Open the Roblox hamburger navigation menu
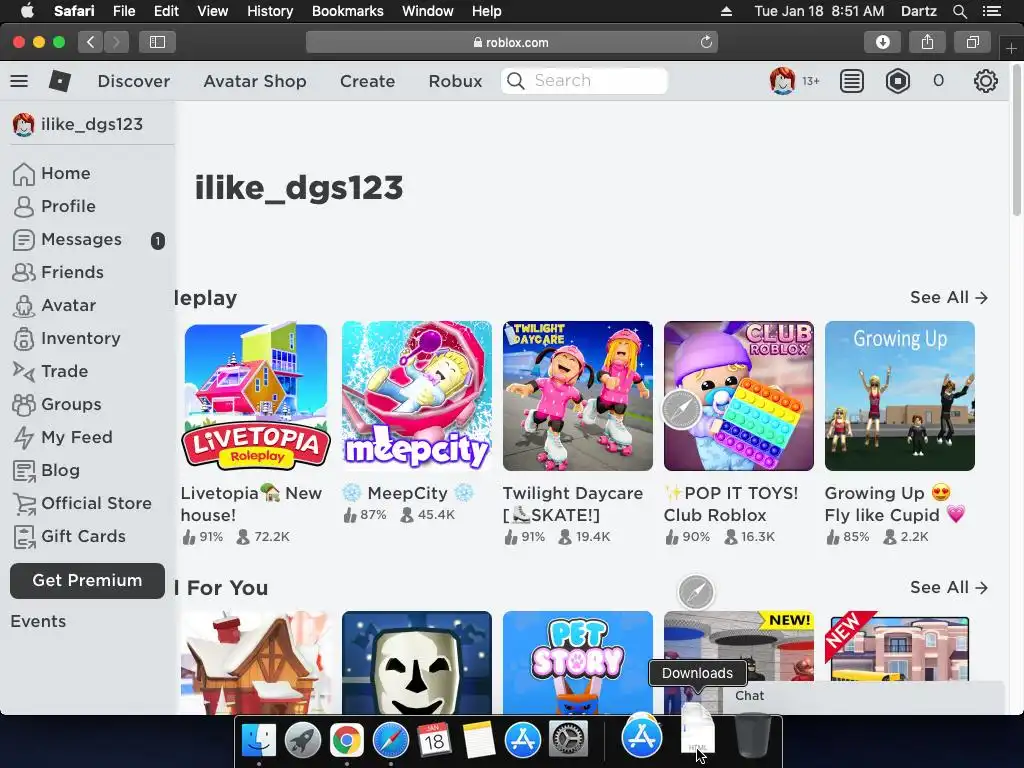The image size is (1024, 768). click(x=19, y=81)
